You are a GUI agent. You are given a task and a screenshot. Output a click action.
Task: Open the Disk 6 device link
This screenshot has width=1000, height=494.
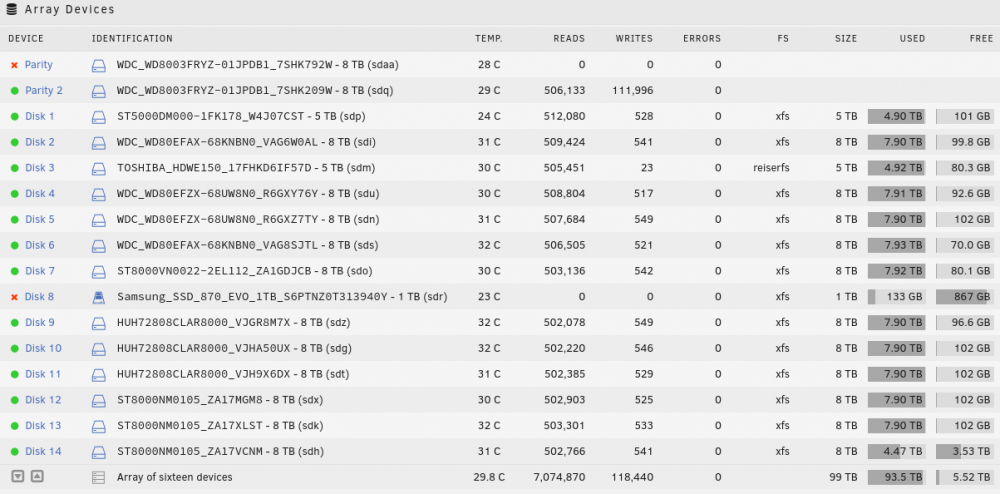(x=40, y=245)
